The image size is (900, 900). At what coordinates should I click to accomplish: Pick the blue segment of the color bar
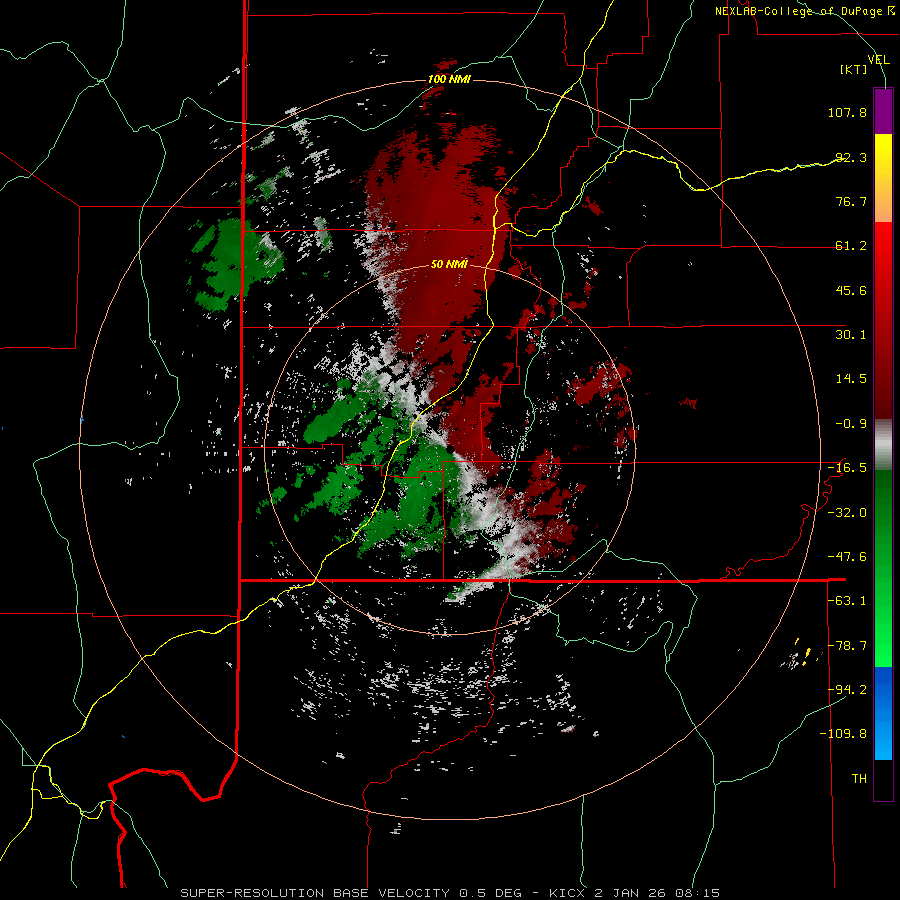click(x=883, y=713)
